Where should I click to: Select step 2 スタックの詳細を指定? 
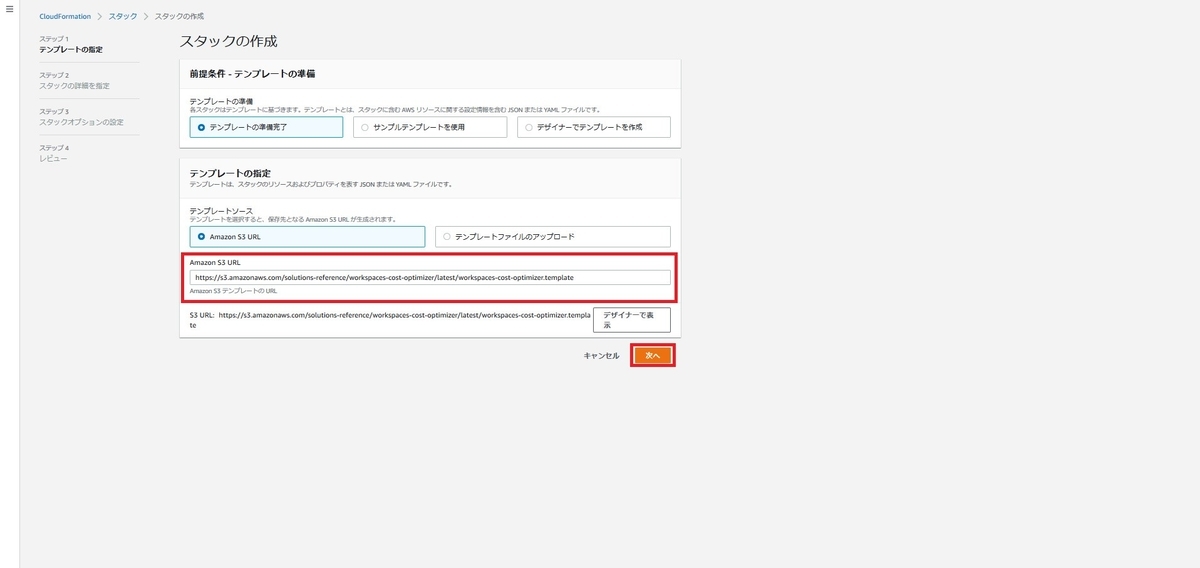tap(74, 86)
